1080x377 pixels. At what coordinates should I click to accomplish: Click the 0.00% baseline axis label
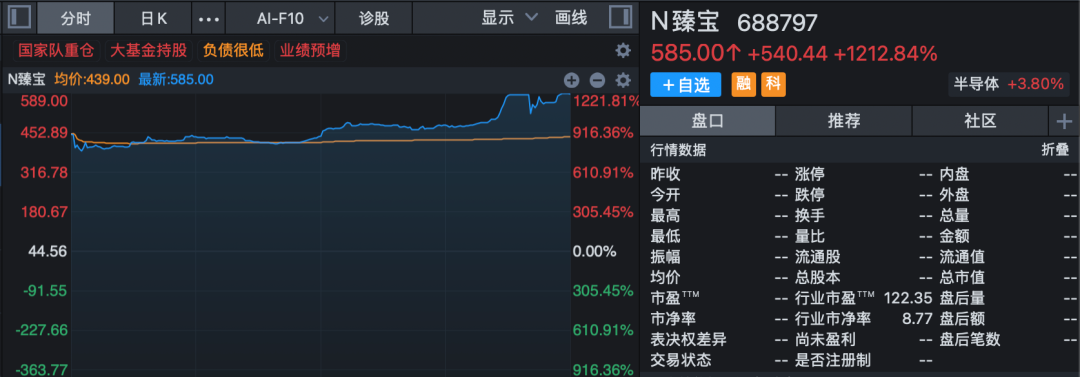click(594, 252)
